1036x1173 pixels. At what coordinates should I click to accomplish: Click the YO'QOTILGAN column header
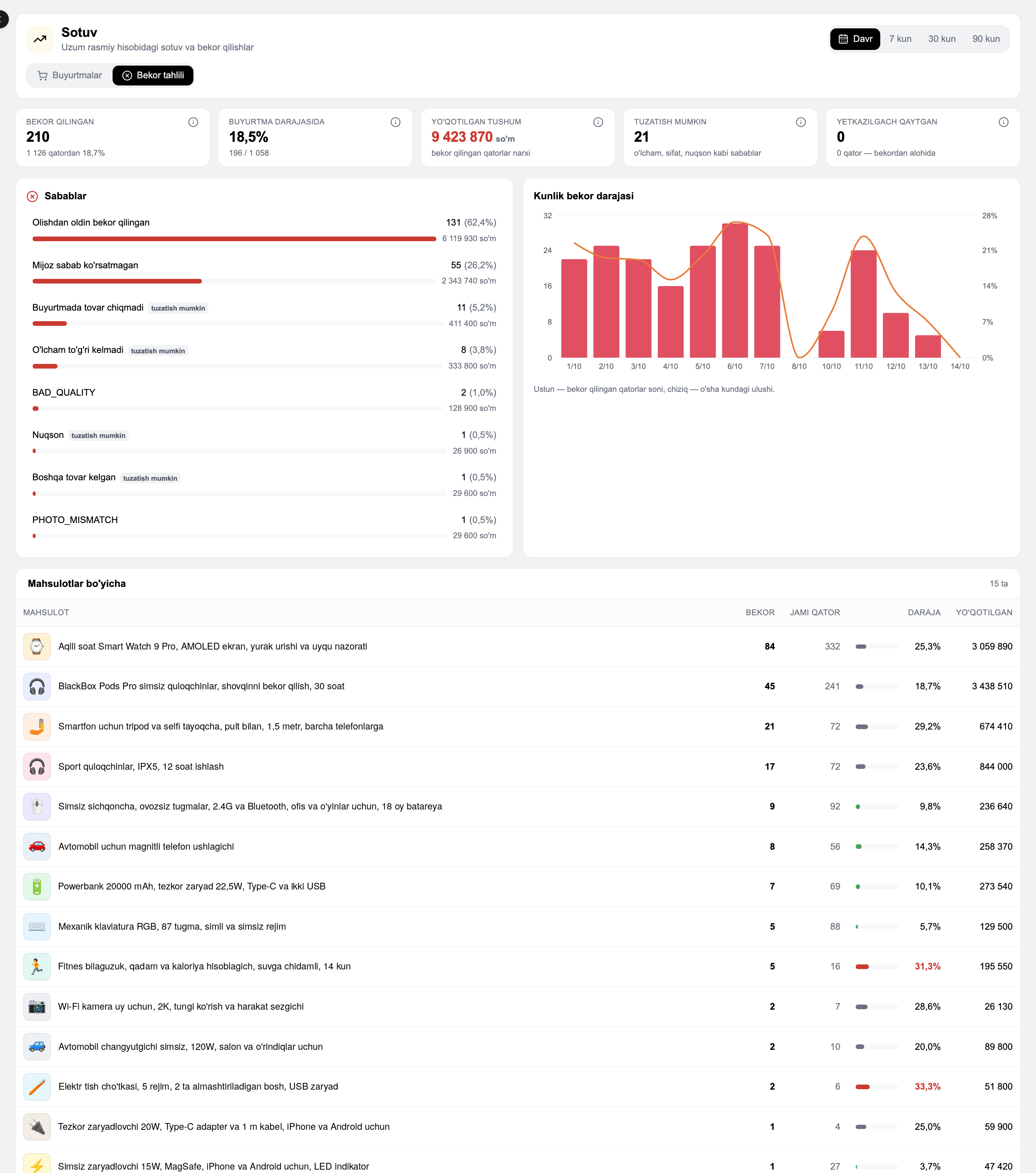984,612
